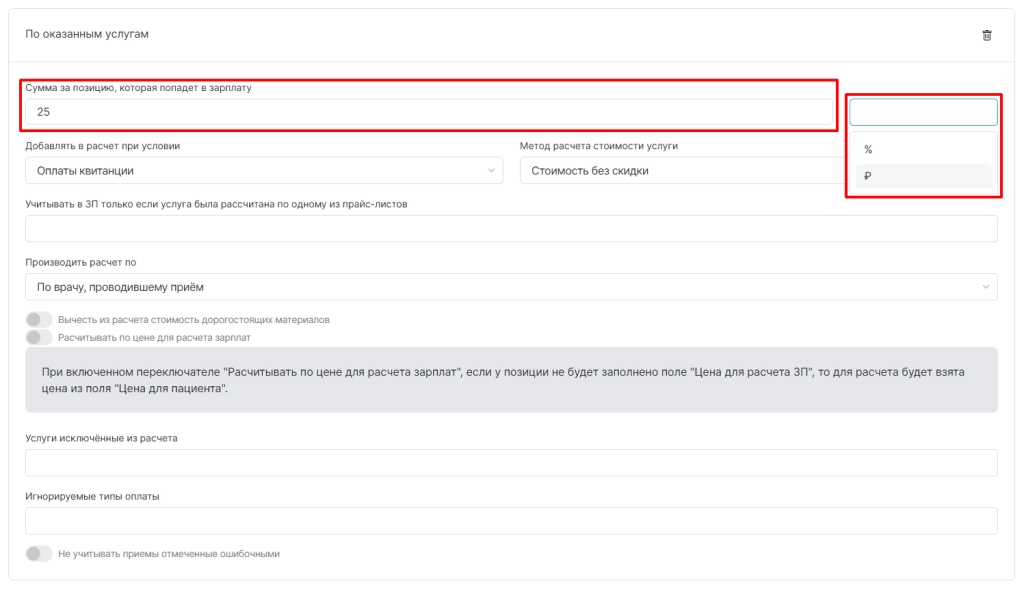
Task: Toggle "Вычесть из расчета стоимость дорогостоящих материалов"
Action: (39, 320)
